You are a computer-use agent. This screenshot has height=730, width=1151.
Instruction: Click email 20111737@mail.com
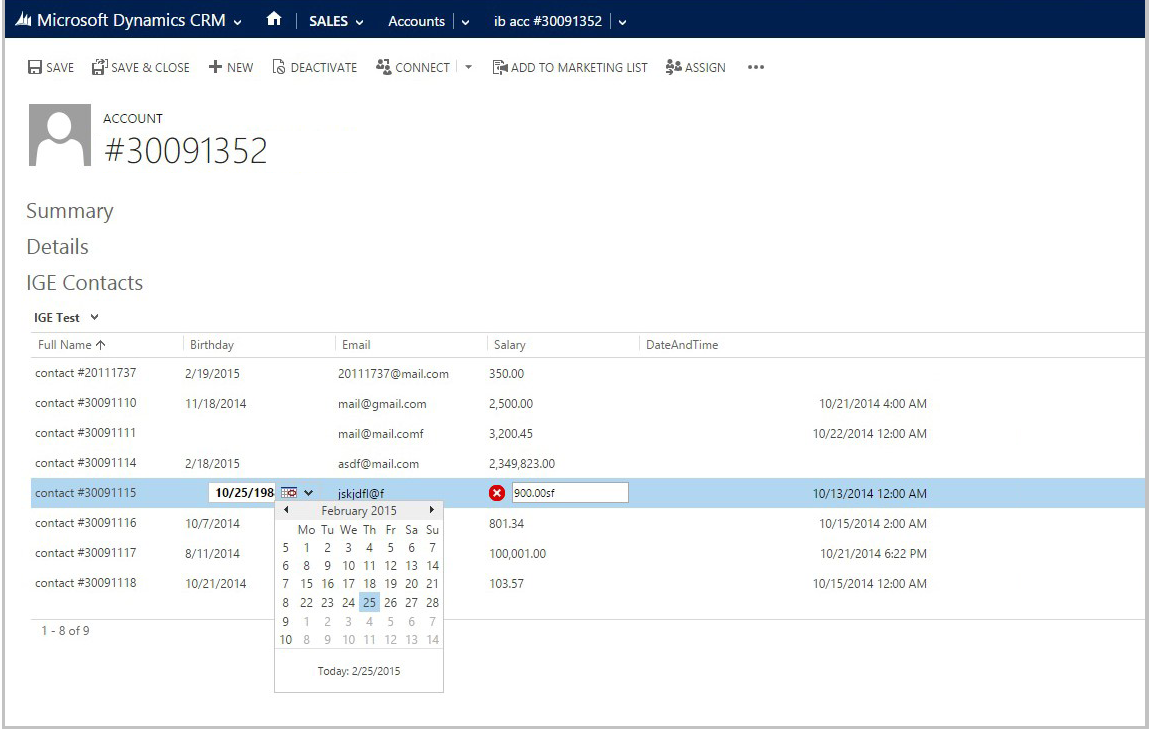393,374
